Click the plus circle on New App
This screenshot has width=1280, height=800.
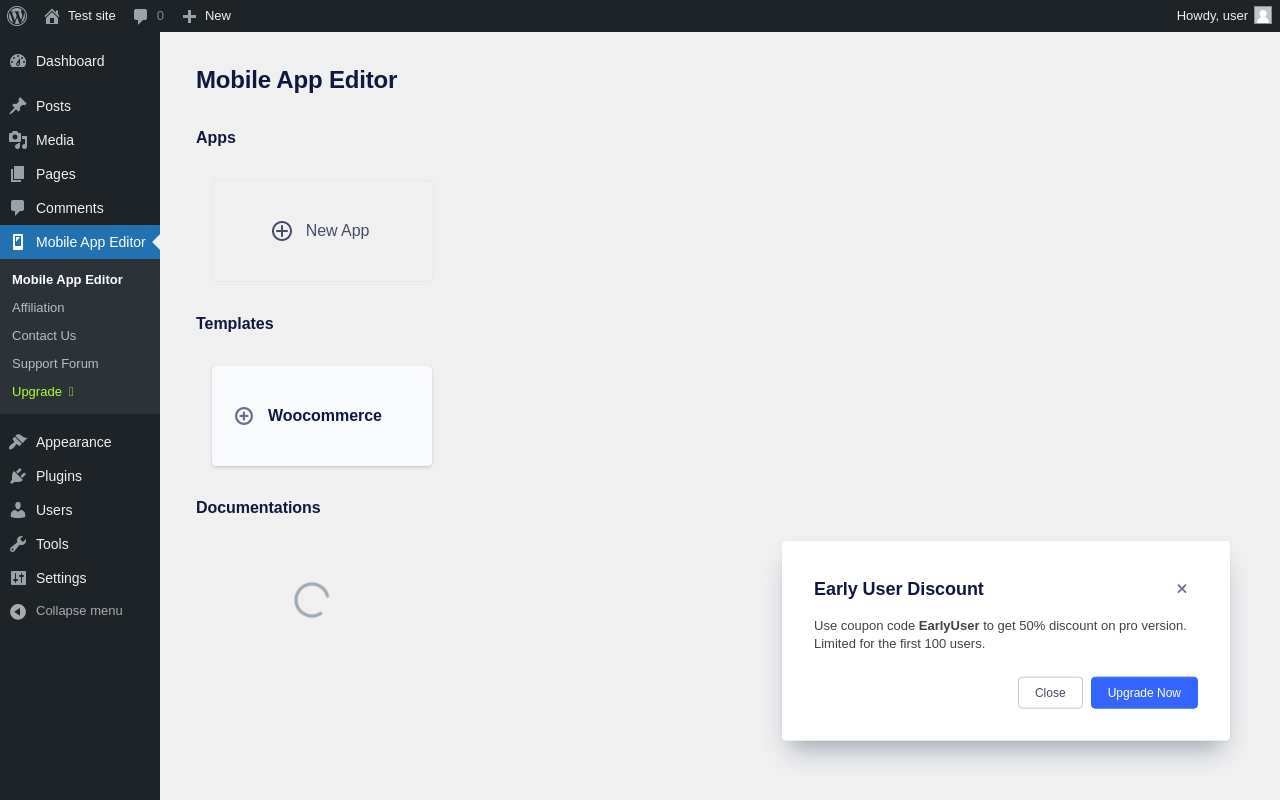[282, 231]
